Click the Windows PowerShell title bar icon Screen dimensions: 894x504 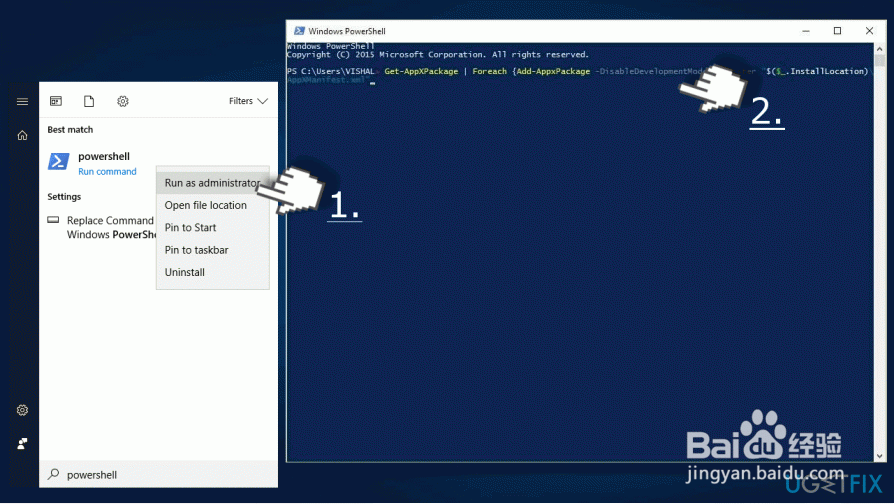tap(299, 31)
